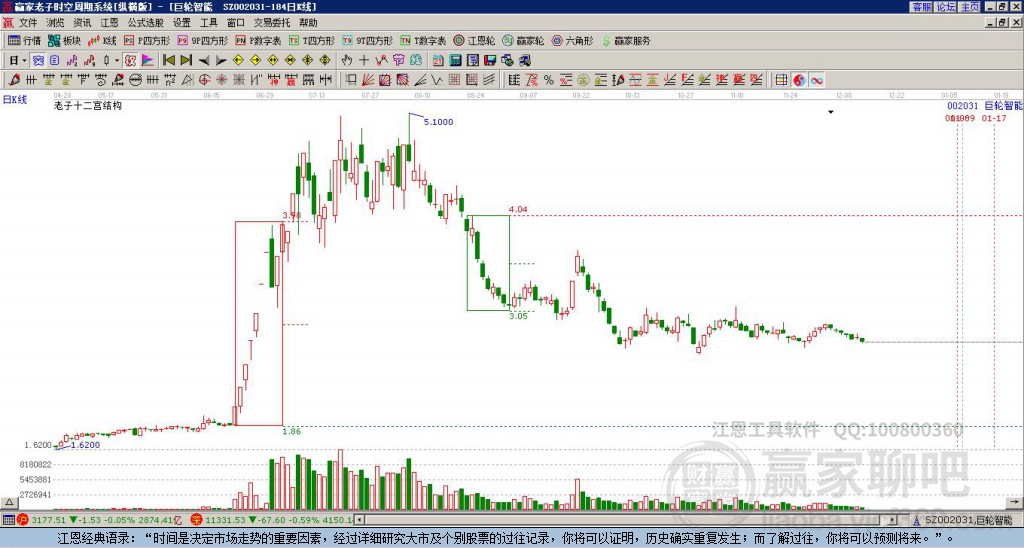This screenshot has width=1024, height=548.
Task: Click the 权 adjusted-price toggle icon
Action: [x=130, y=61]
